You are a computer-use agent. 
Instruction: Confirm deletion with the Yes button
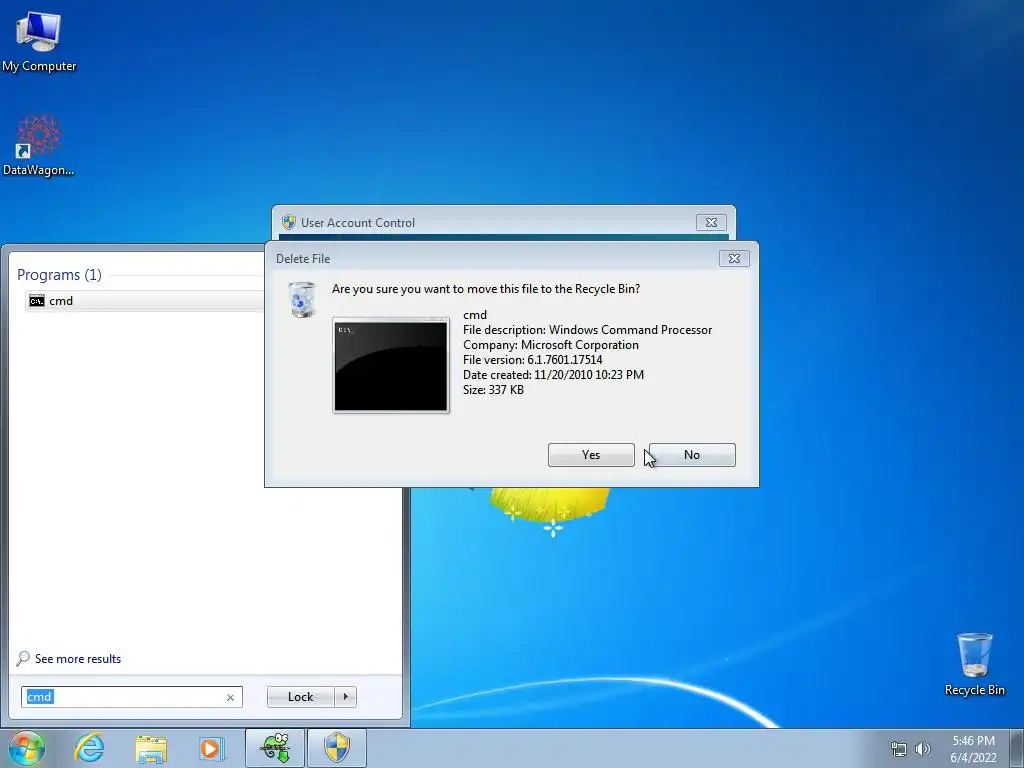pos(591,455)
